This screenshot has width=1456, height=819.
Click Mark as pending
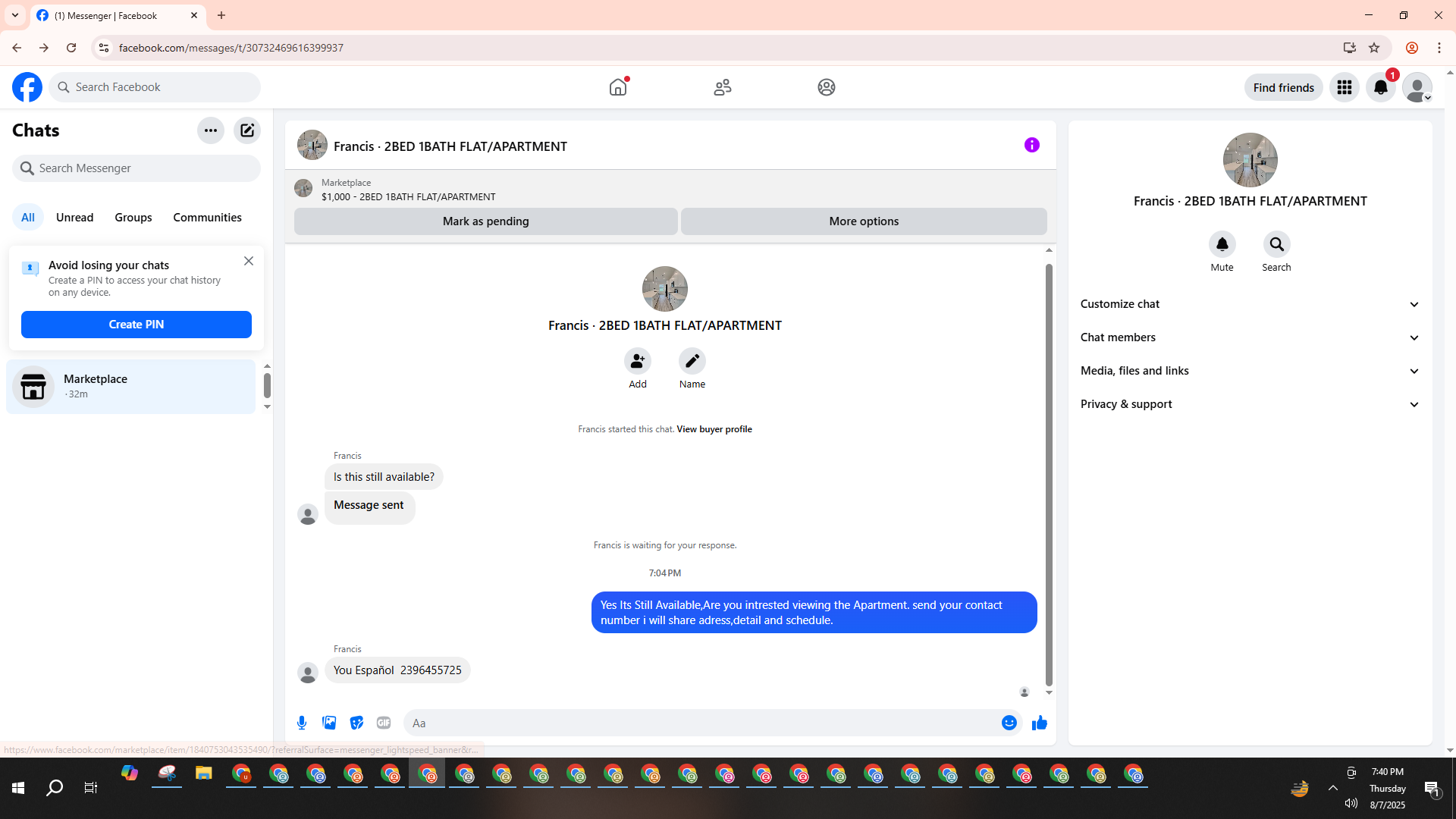coord(486,221)
